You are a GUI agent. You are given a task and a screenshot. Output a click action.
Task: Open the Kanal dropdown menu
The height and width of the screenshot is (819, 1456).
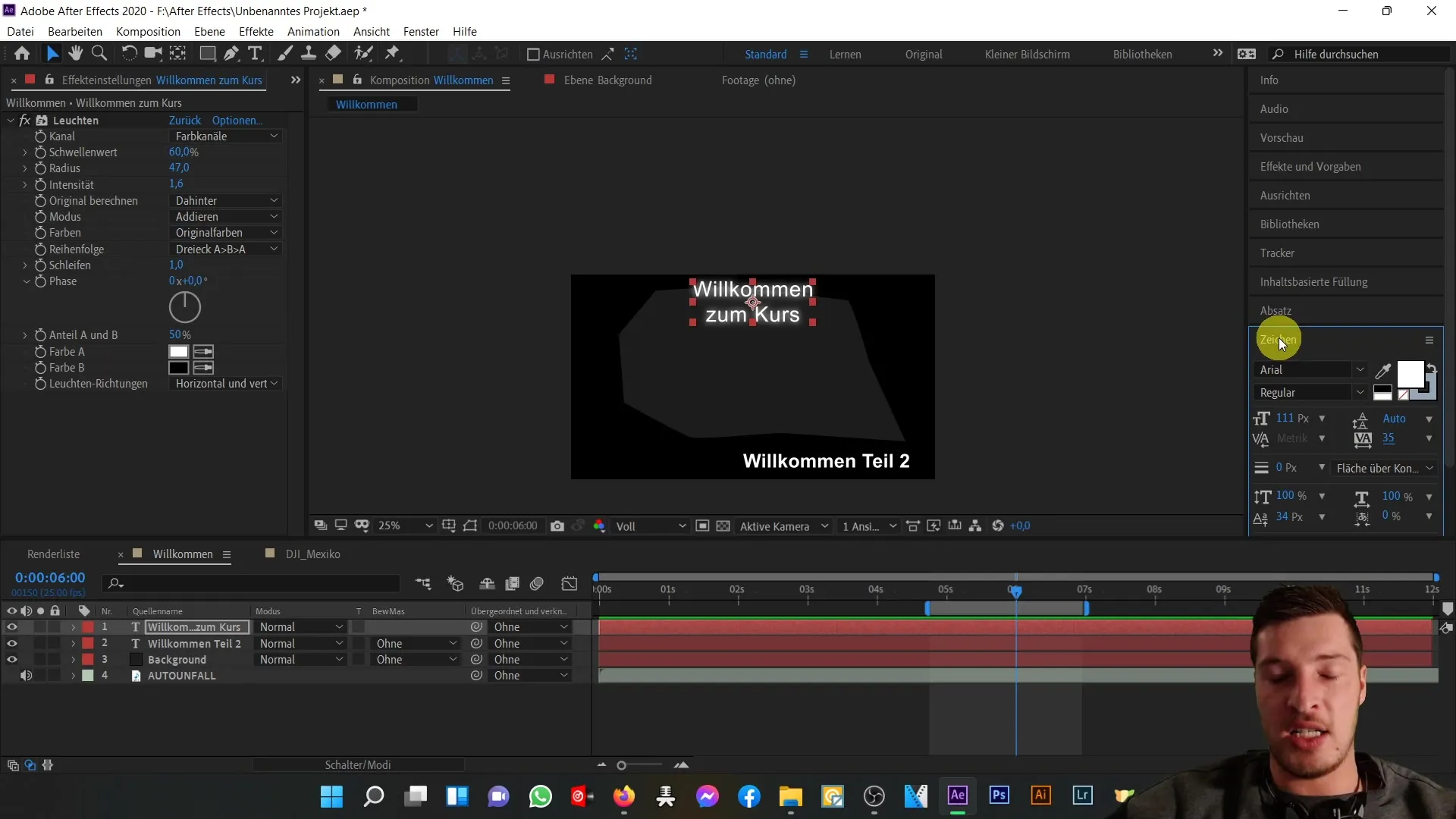point(222,136)
